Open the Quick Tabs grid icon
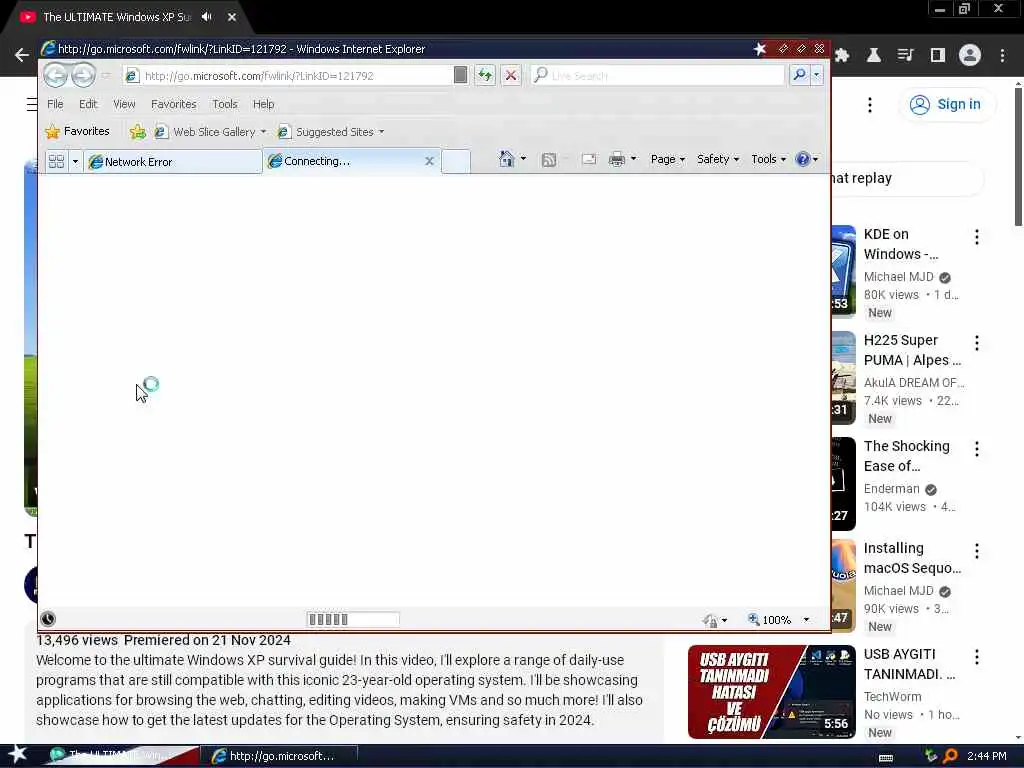The height and width of the screenshot is (768, 1024). click(56, 161)
